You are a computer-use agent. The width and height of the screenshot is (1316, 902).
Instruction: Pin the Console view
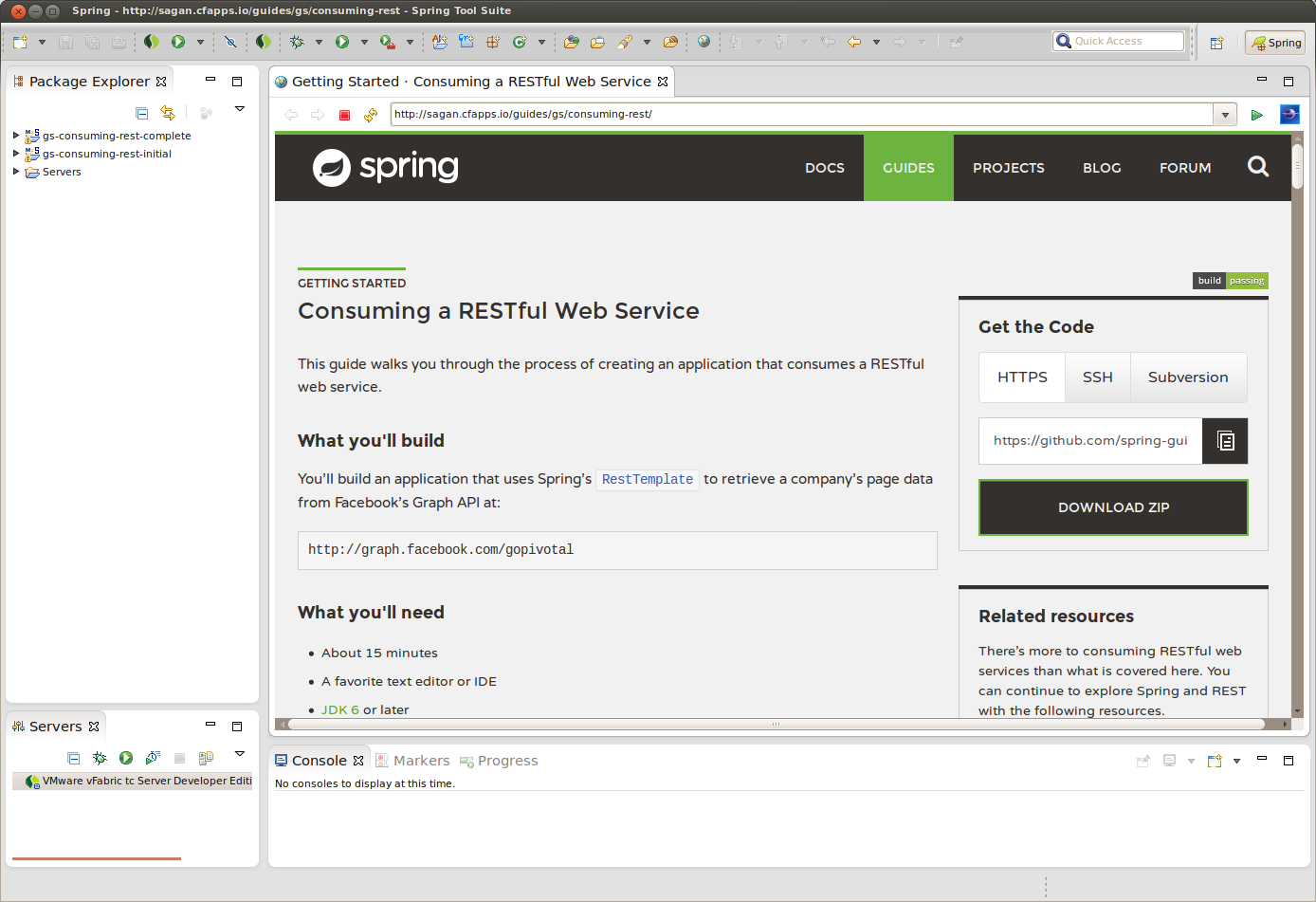tap(1143, 761)
